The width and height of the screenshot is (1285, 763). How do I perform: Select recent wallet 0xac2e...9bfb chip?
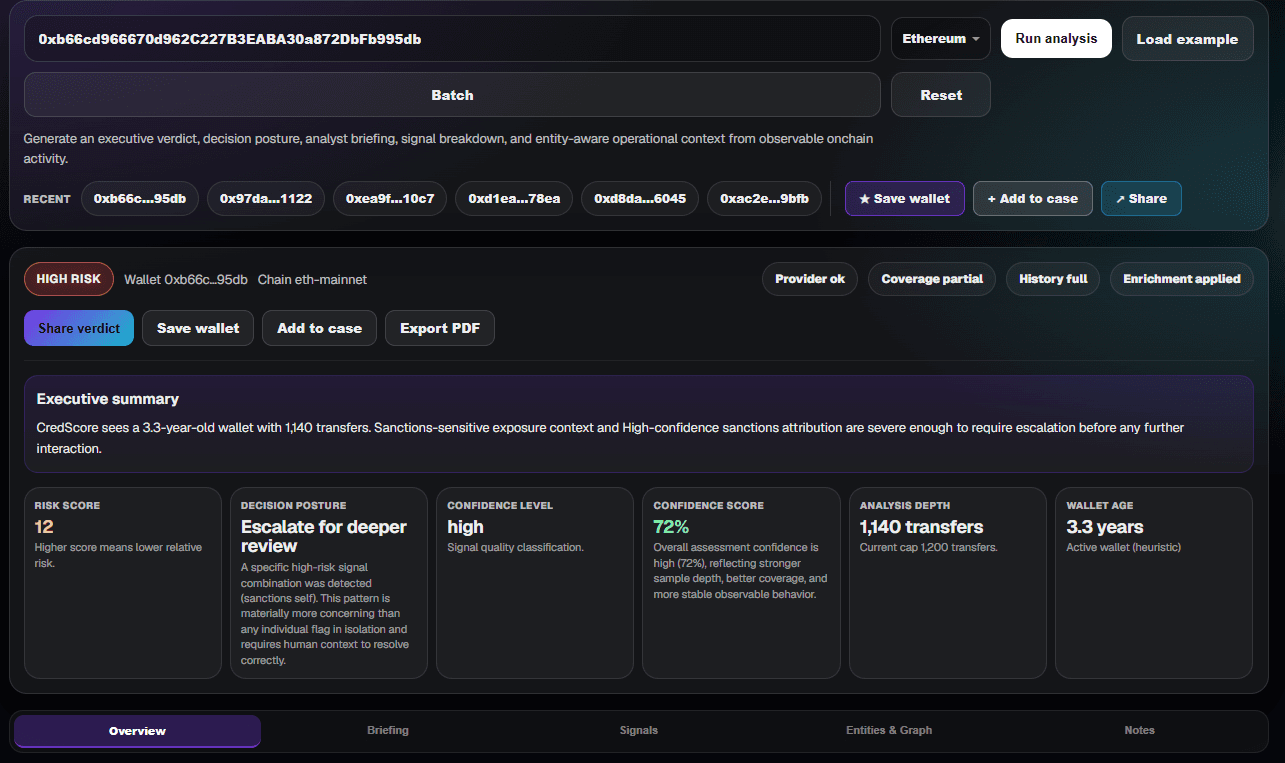click(765, 198)
